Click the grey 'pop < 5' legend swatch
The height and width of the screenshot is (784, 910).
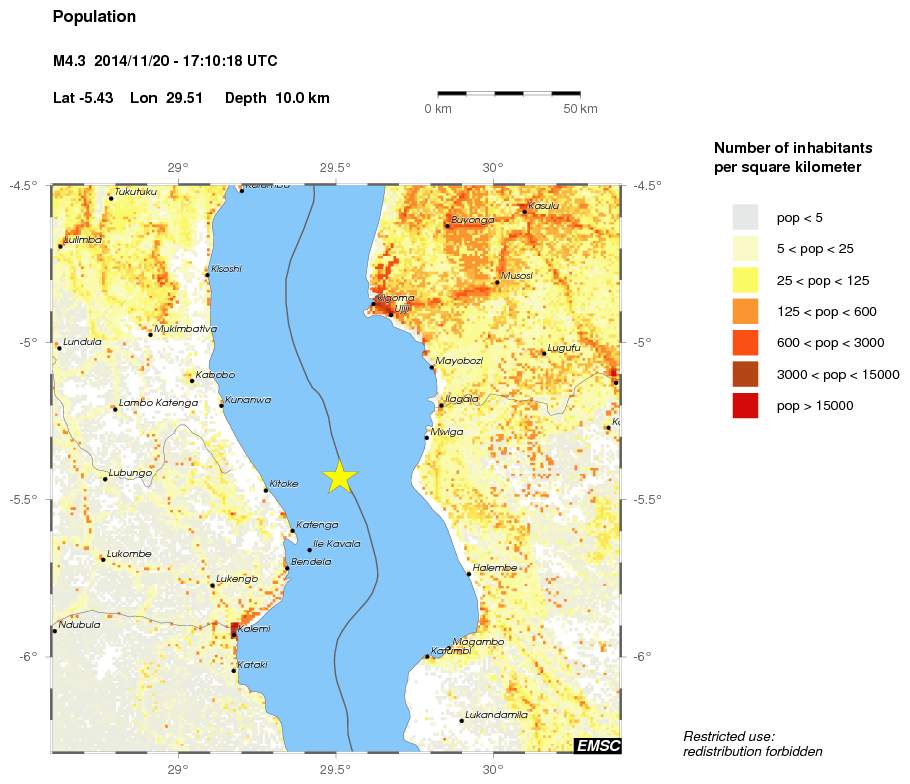[x=746, y=217]
